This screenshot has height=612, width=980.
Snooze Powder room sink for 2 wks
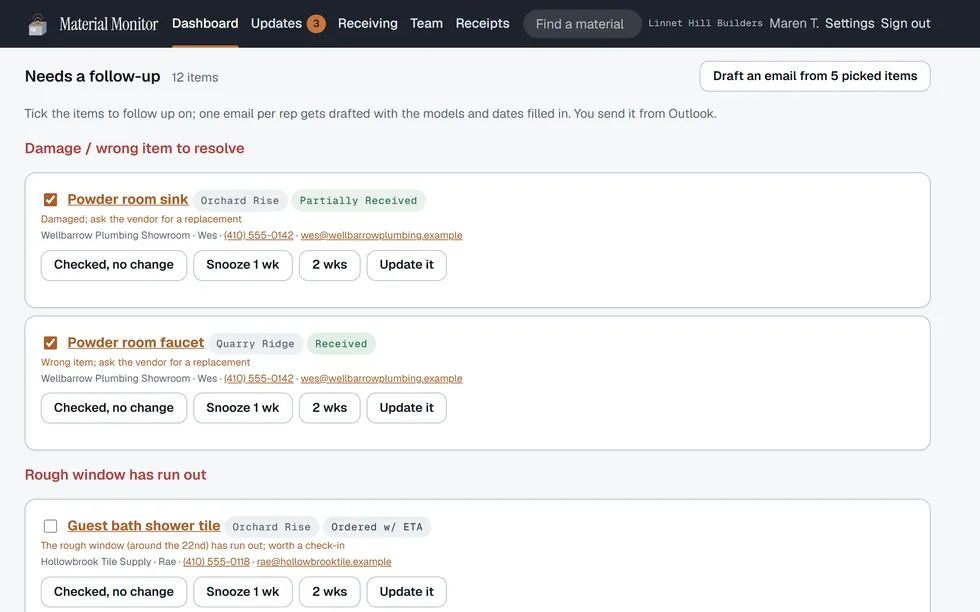point(329,265)
